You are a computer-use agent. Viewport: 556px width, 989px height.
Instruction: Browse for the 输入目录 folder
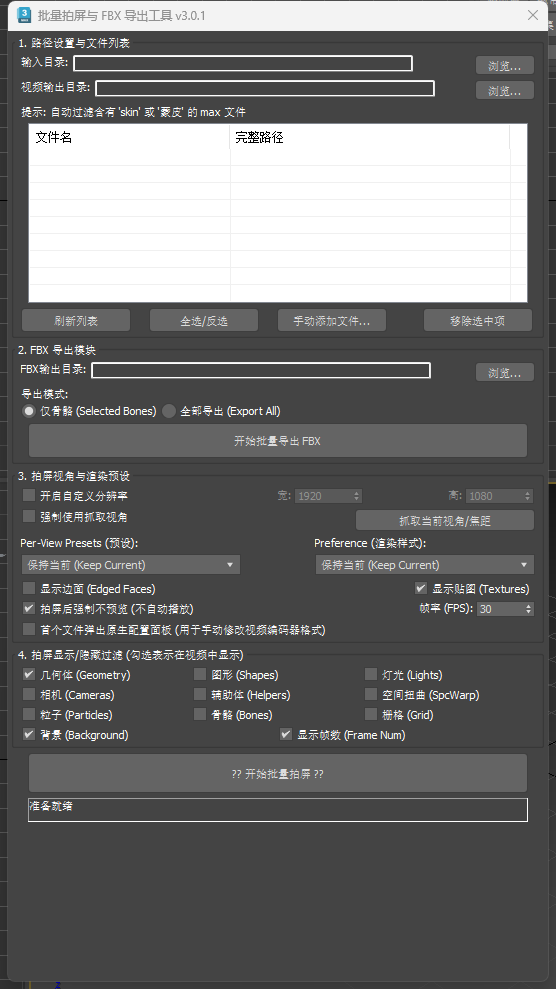tap(504, 66)
